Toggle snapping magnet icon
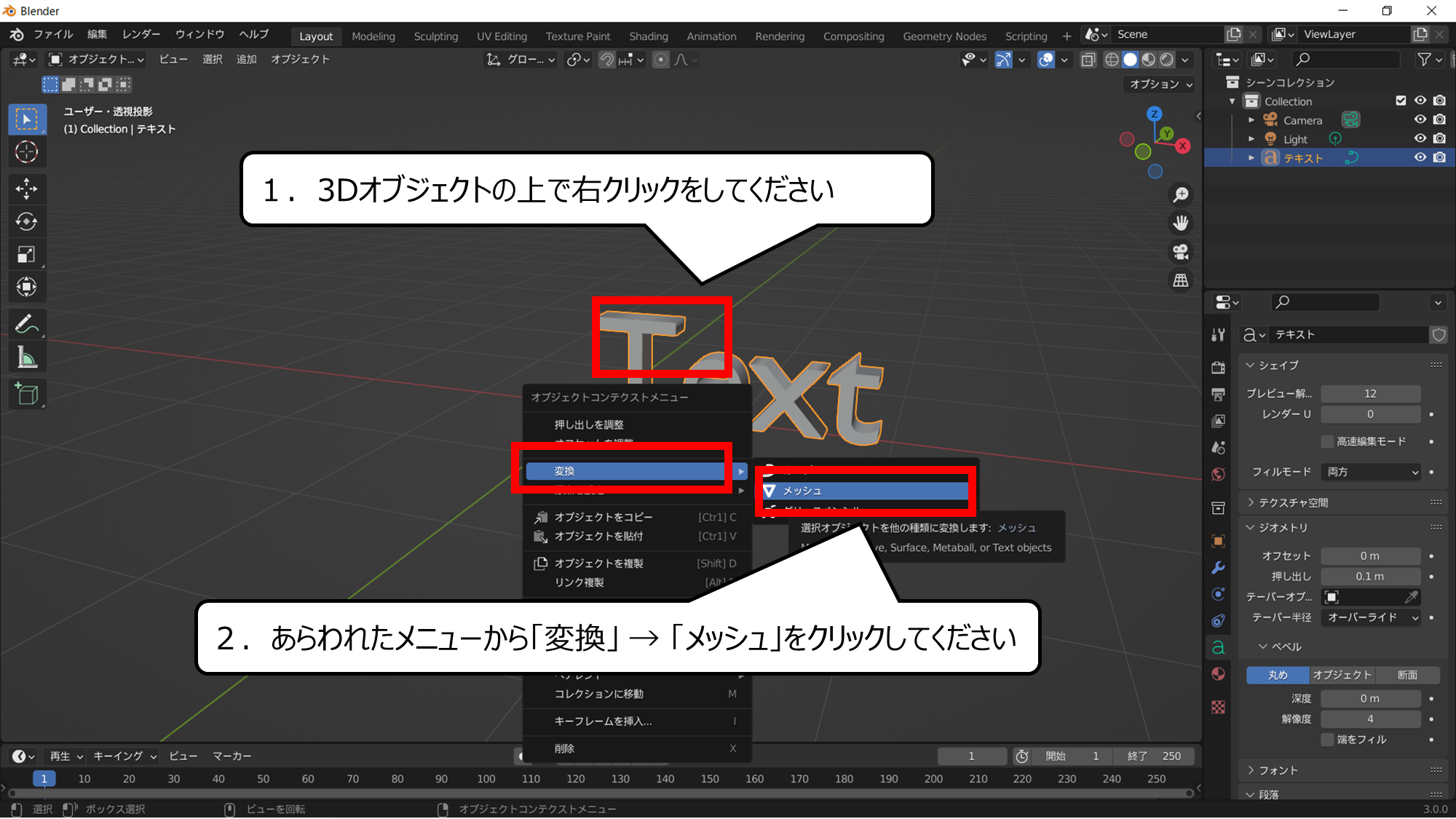The width and height of the screenshot is (1456, 819). click(x=606, y=60)
